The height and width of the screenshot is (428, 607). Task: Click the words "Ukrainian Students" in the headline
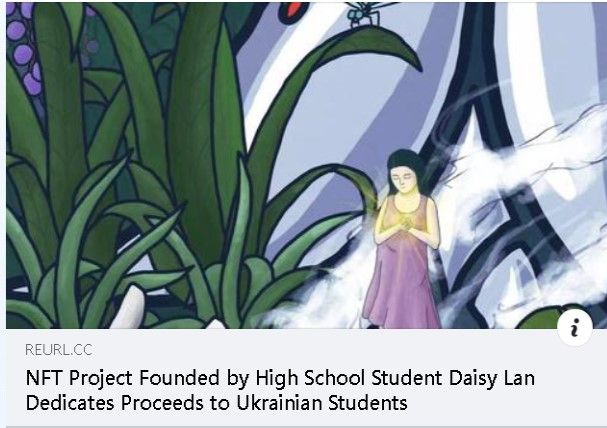tap(322, 403)
